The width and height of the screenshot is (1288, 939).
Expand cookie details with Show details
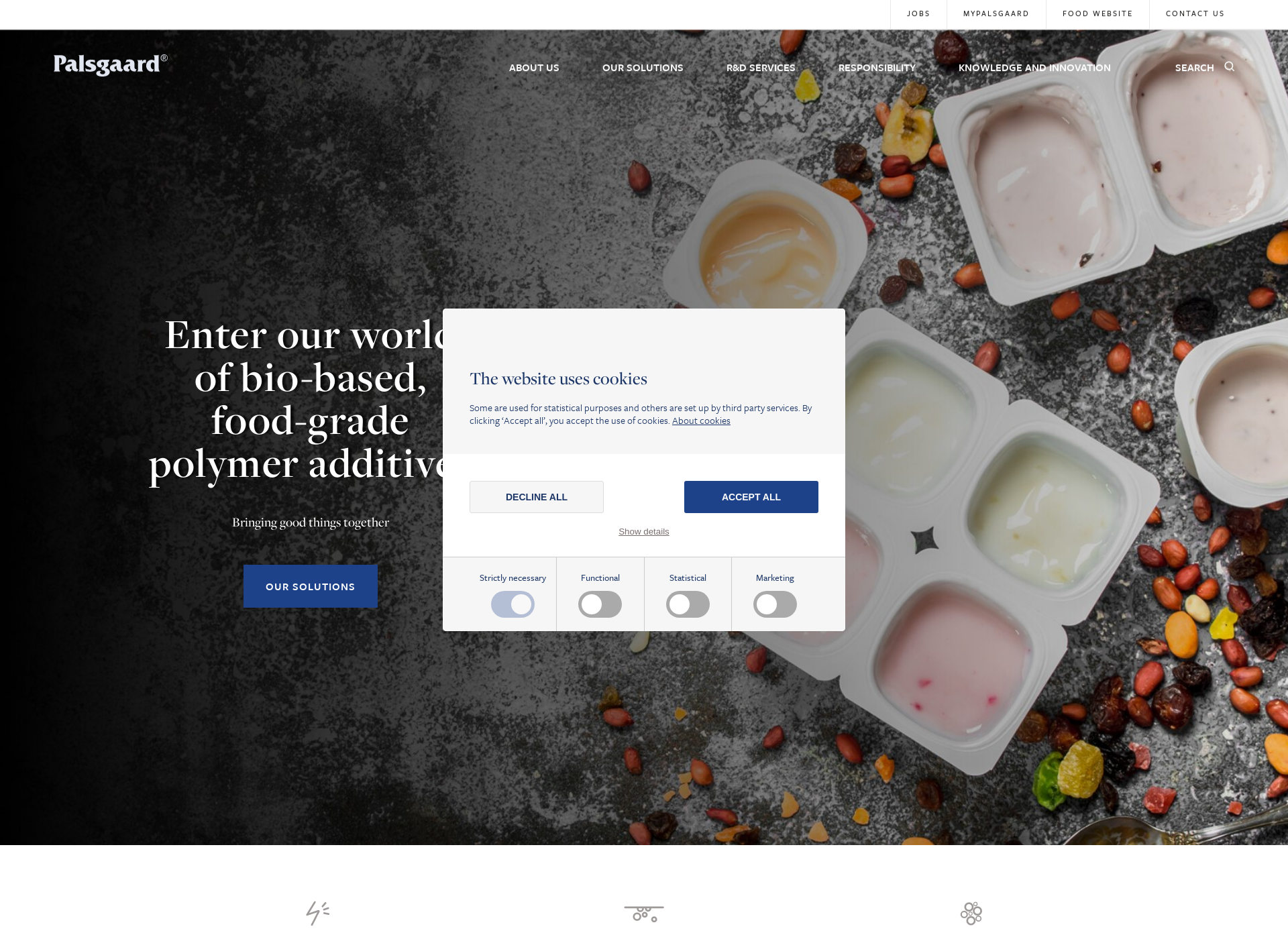coord(644,531)
